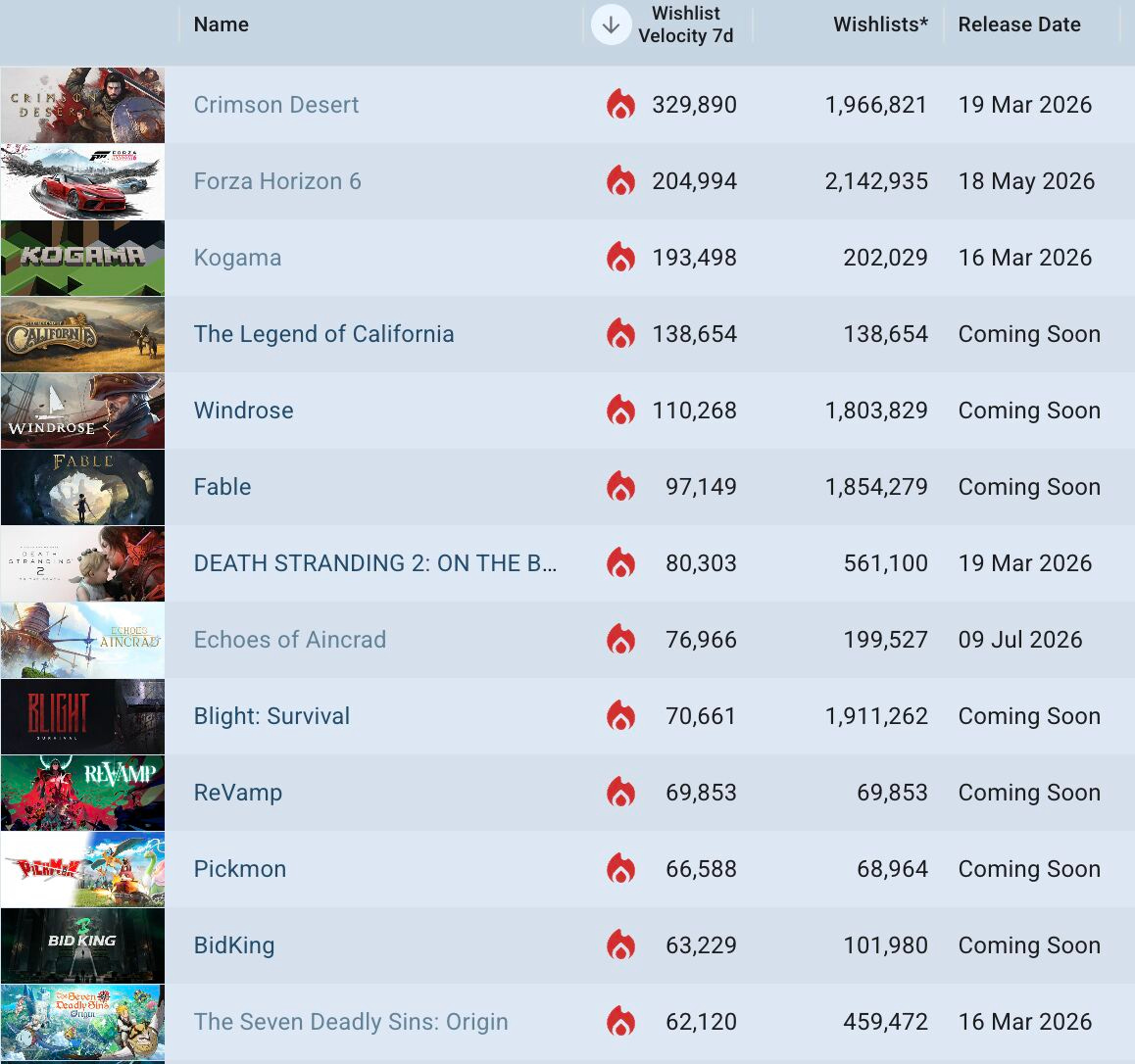Select Coming Soon text in ReVamp row

1029,793
